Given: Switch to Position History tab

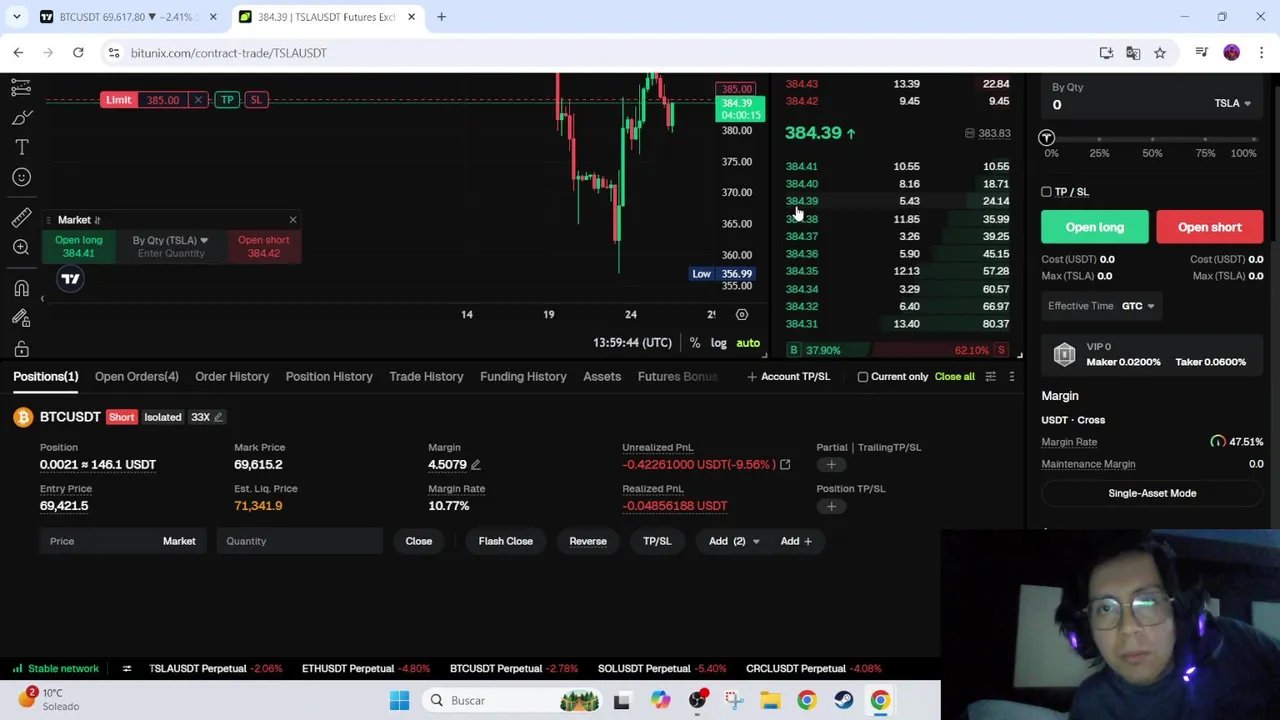Looking at the screenshot, I should [x=329, y=377].
